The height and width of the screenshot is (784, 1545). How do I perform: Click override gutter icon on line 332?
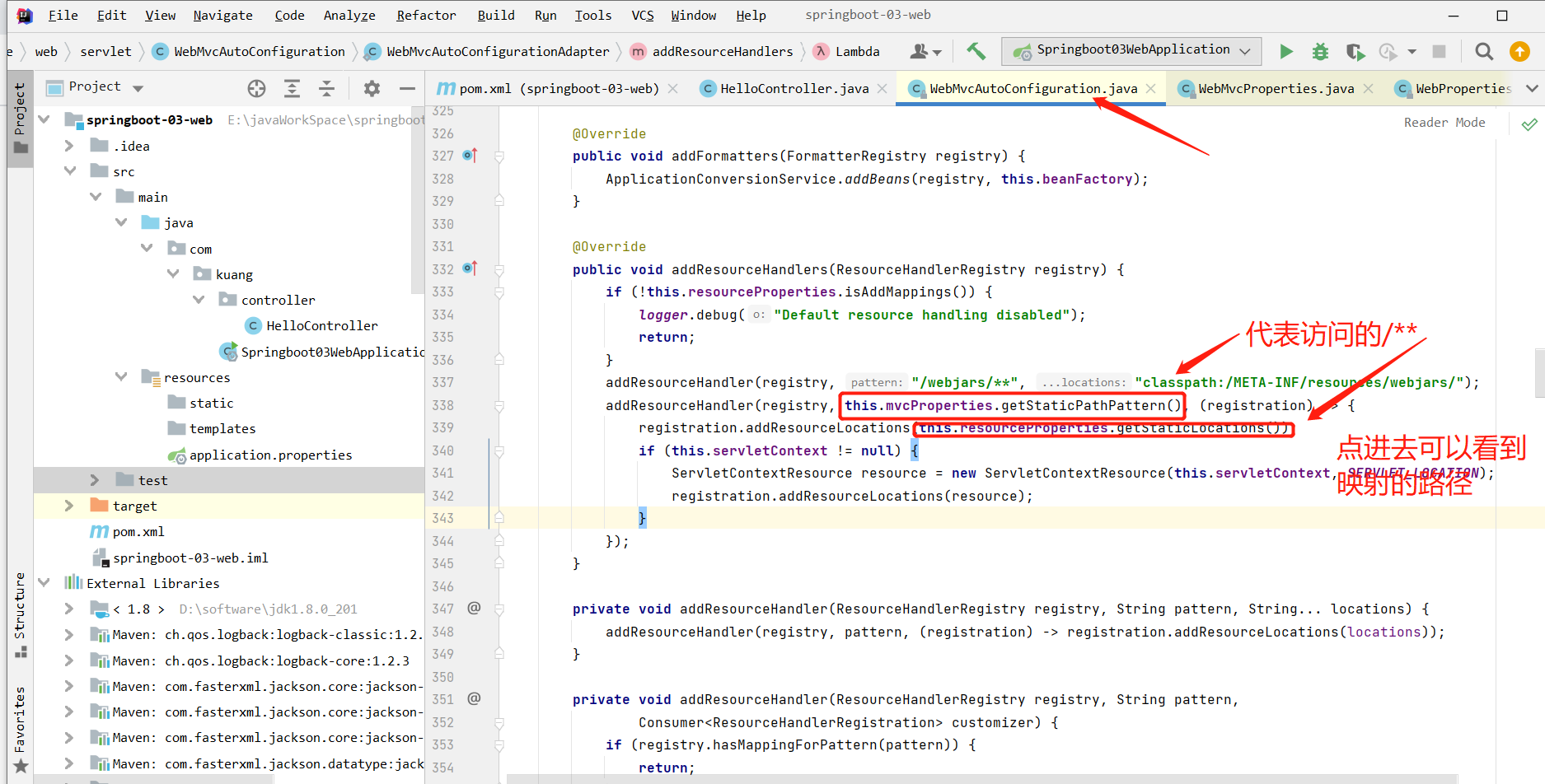tap(470, 269)
